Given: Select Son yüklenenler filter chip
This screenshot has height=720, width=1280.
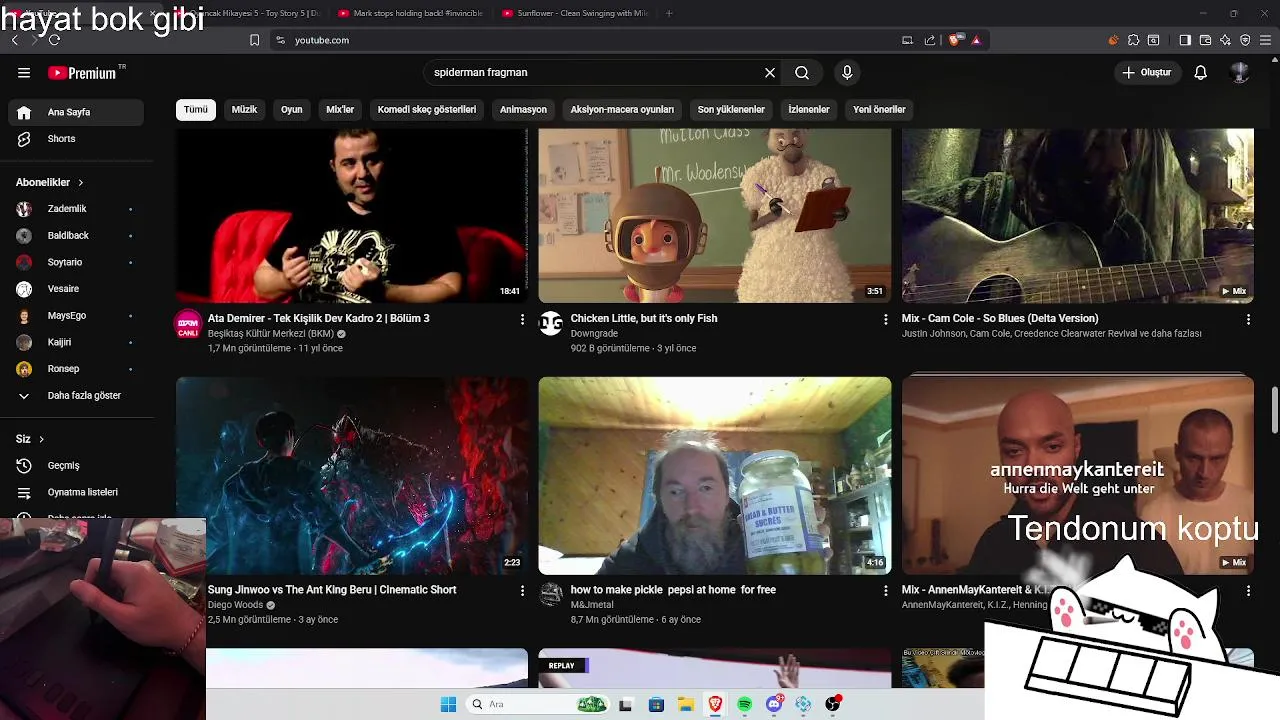Looking at the screenshot, I should (x=731, y=110).
